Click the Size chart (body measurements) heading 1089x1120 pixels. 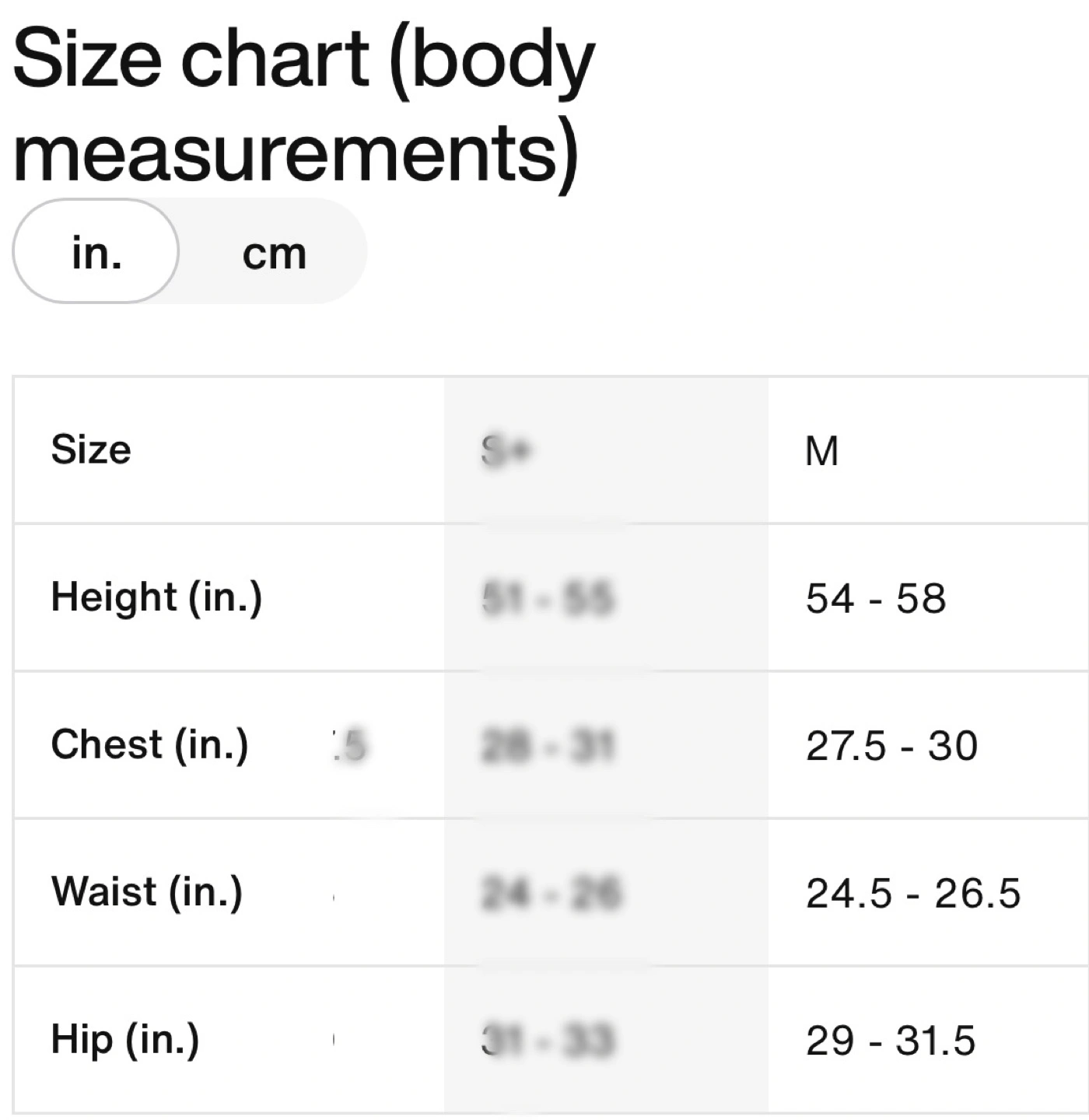(303, 103)
